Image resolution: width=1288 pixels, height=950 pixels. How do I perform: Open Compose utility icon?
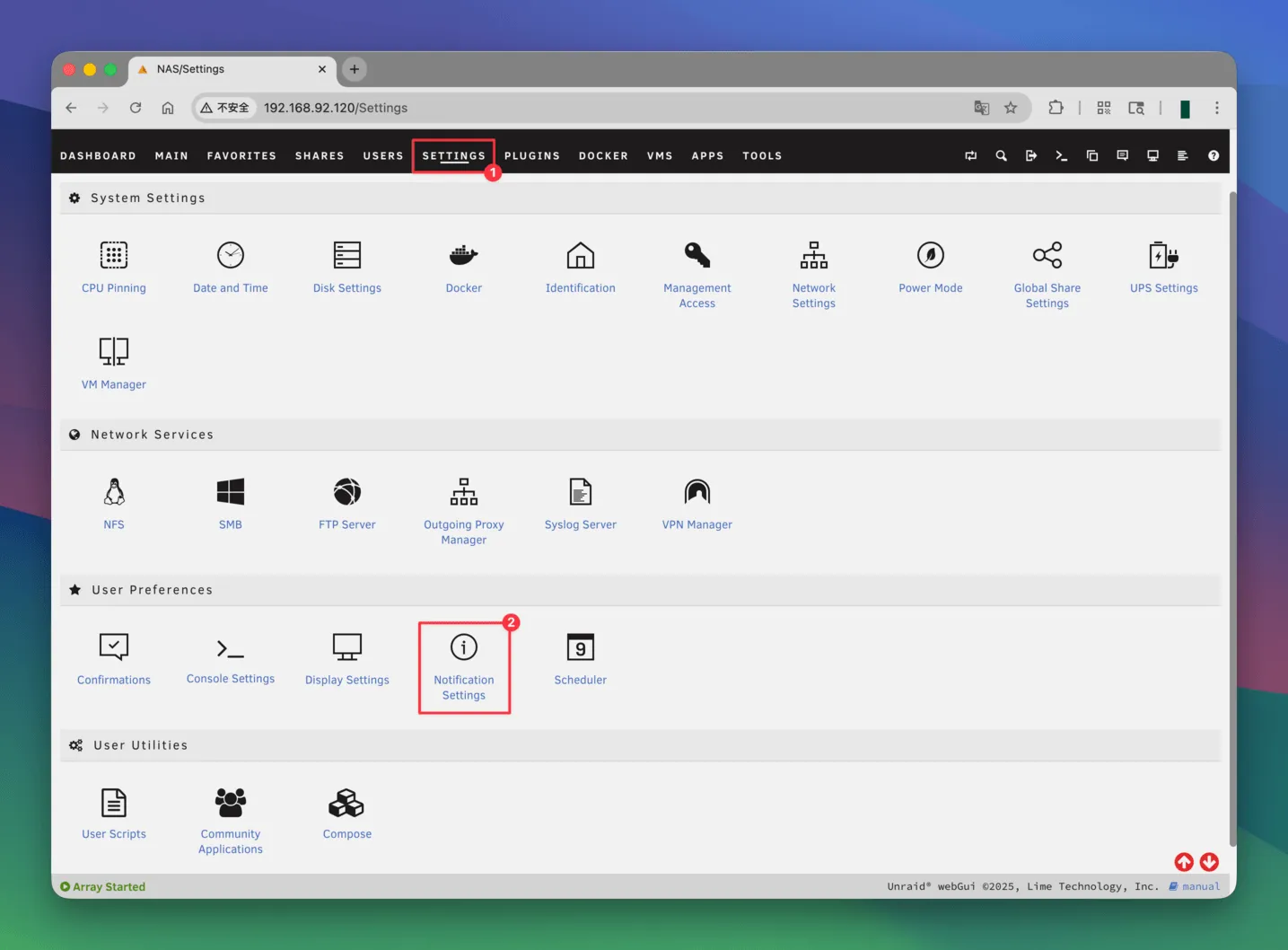(x=347, y=803)
